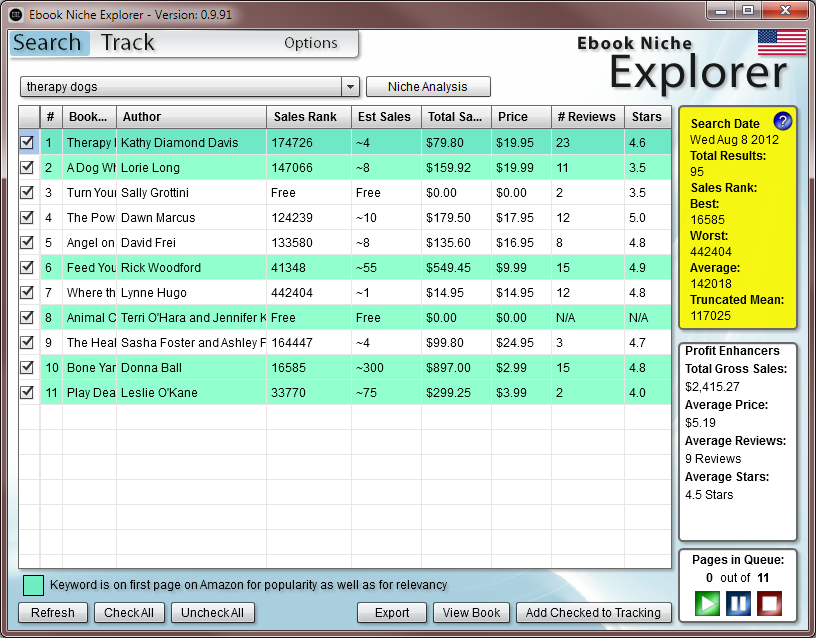Sort by the Book title column header
The height and width of the screenshot is (638, 816).
click(x=90, y=117)
